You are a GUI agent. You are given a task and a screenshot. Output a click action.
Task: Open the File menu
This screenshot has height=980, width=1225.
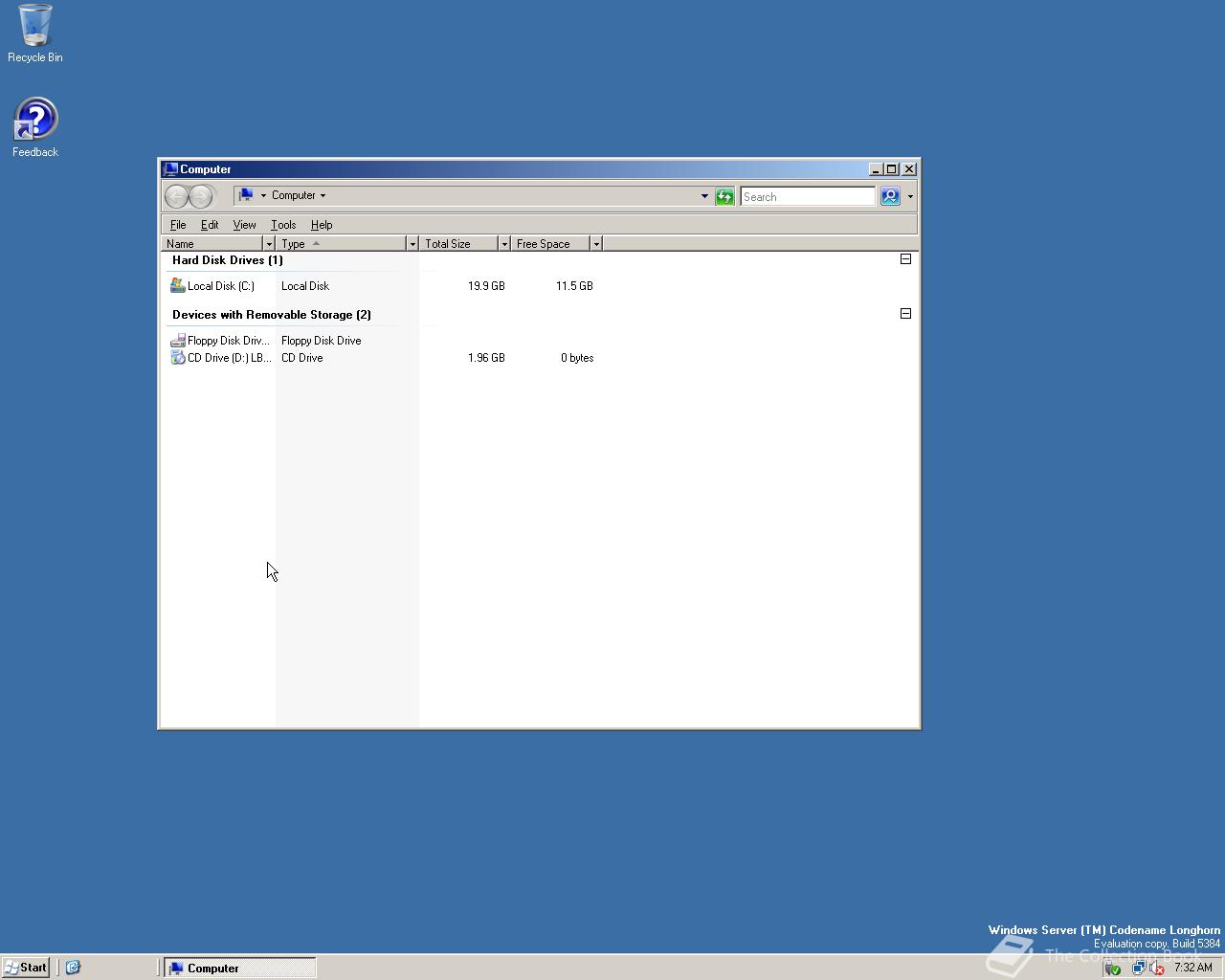178,225
